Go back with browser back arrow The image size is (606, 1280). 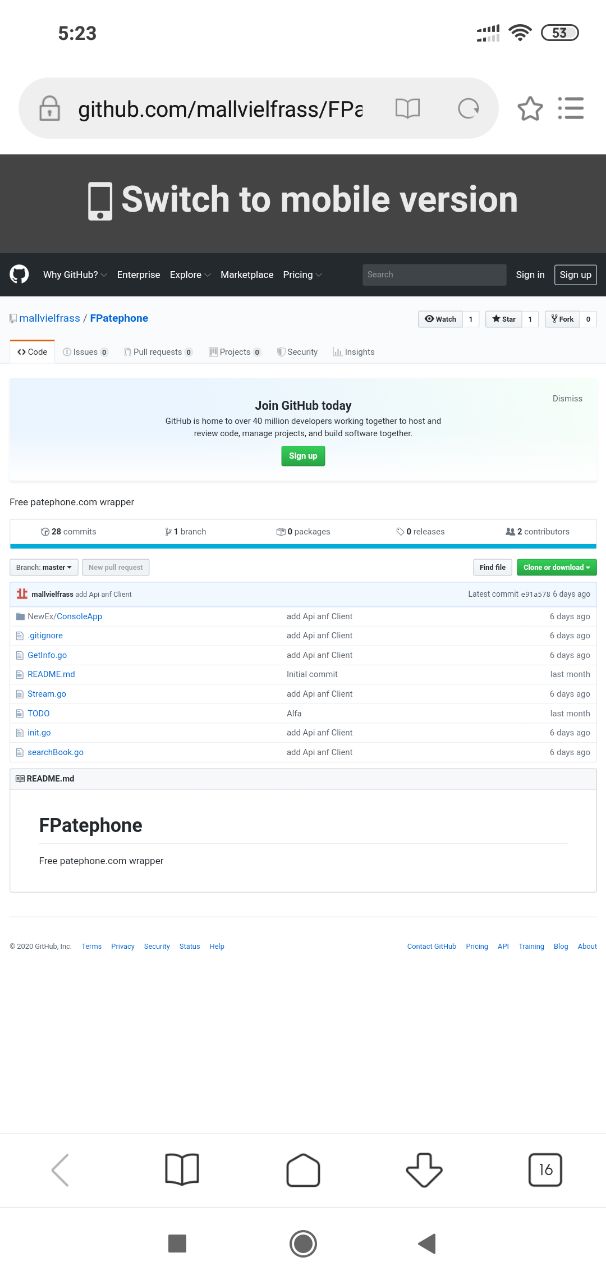60,1169
